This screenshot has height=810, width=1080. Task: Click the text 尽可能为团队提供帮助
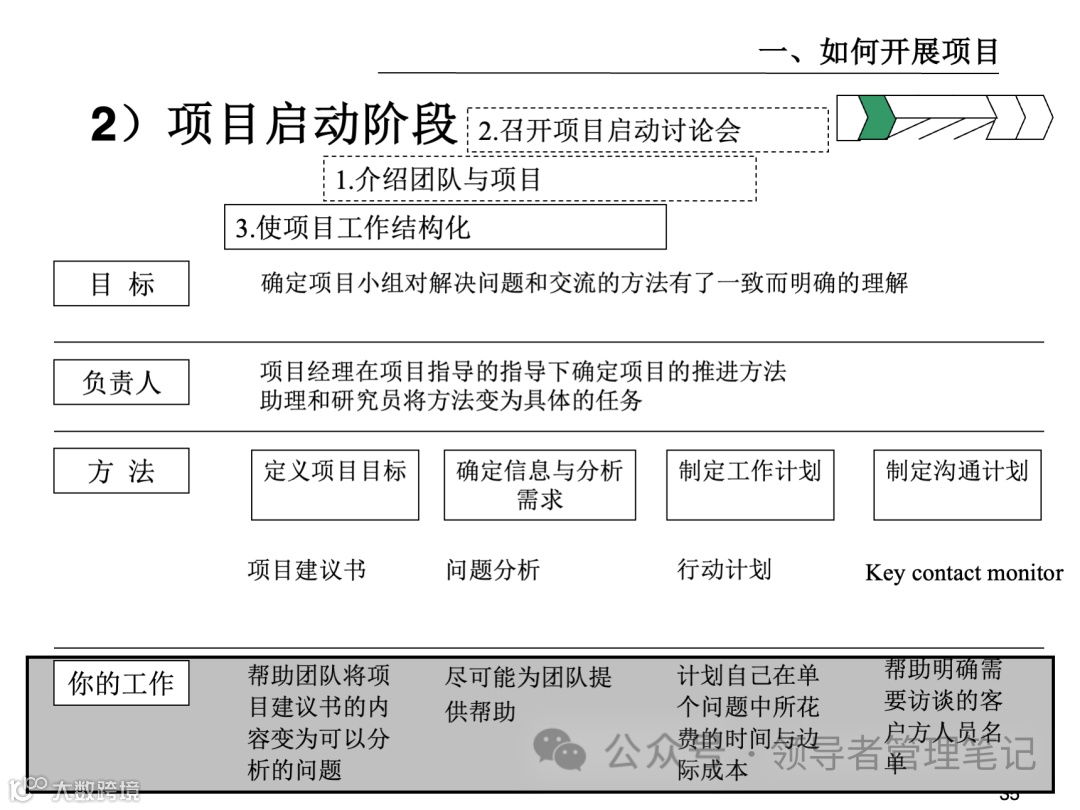click(x=528, y=694)
